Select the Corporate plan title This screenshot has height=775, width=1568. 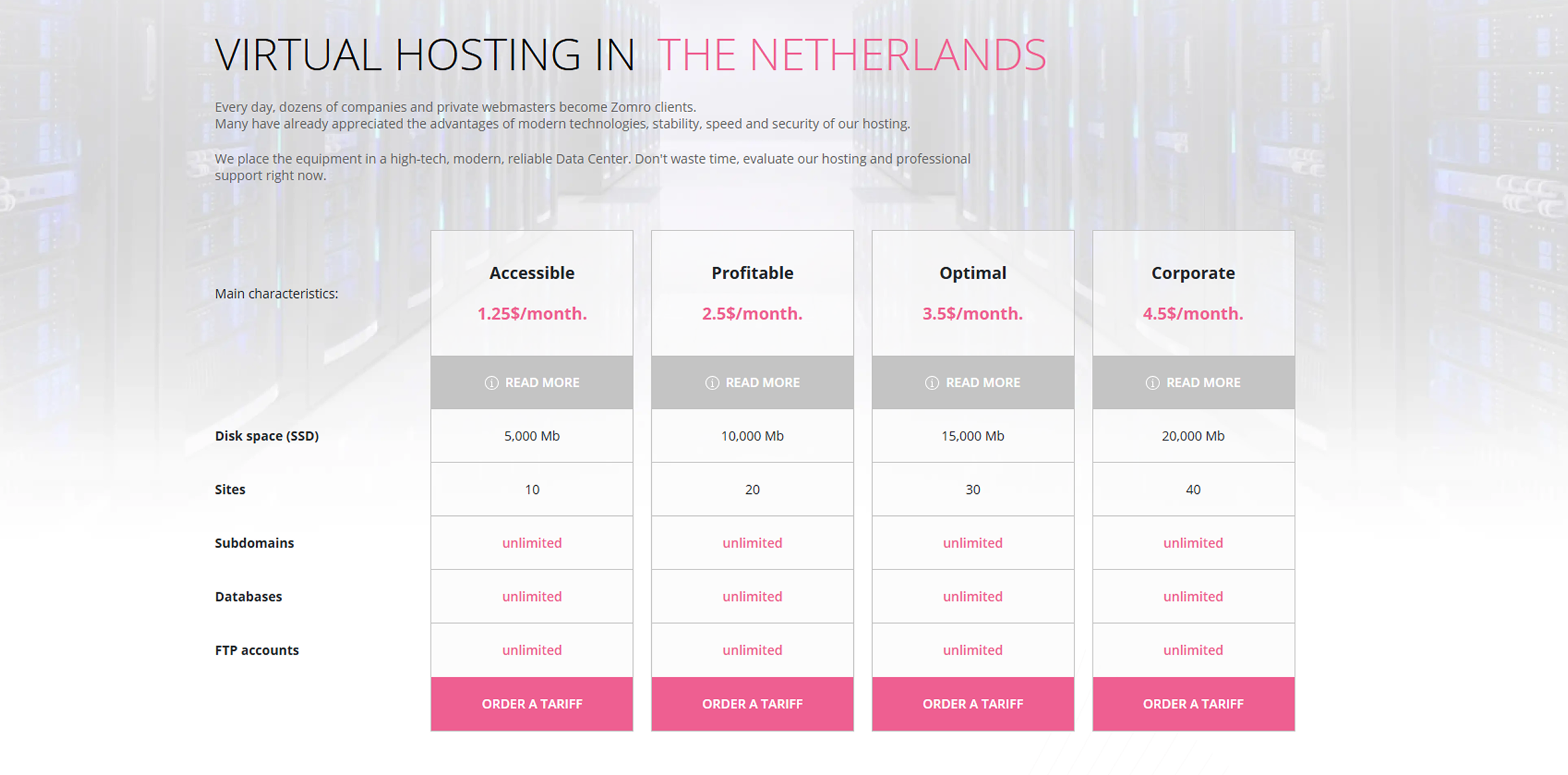tap(1193, 273)
